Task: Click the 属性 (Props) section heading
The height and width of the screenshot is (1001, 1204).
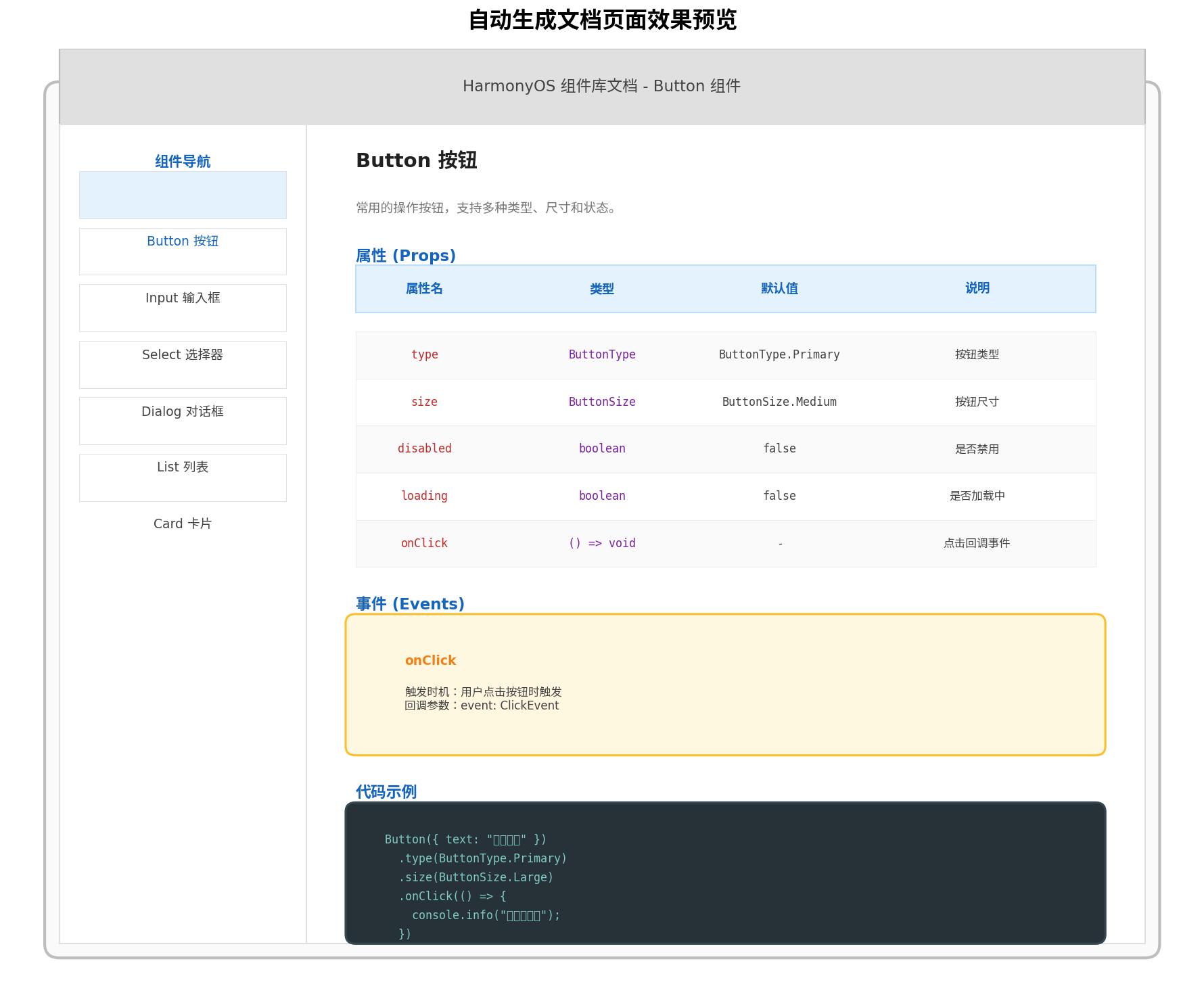Action: (x=406, y=256)
